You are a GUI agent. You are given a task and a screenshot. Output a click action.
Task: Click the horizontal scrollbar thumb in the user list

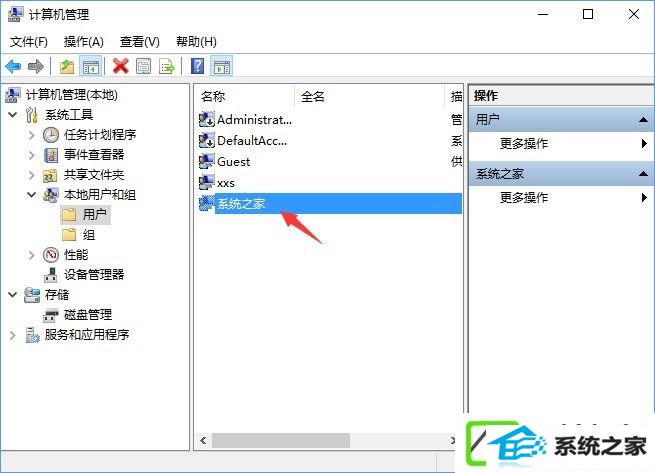tap(281, 440)
